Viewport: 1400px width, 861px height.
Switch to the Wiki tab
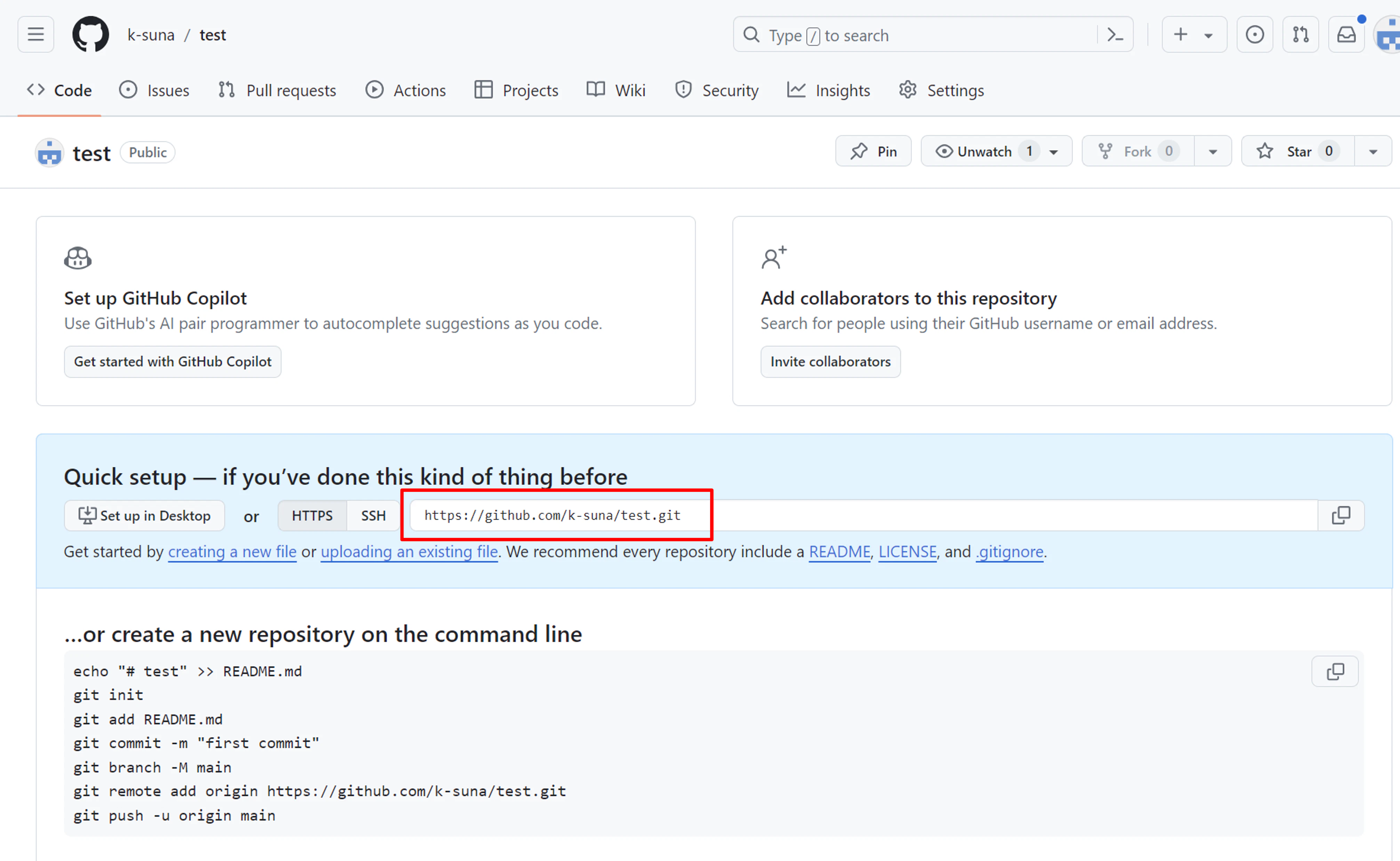[x=616, y=90]
